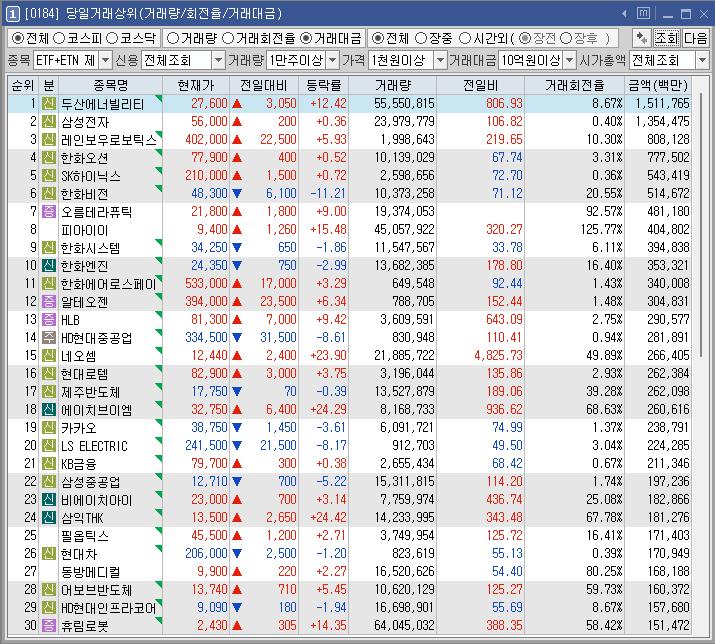715x644 pixels.
Task: Click the dark 신 badge beside 삼익THK
Action: coord(49,517)
